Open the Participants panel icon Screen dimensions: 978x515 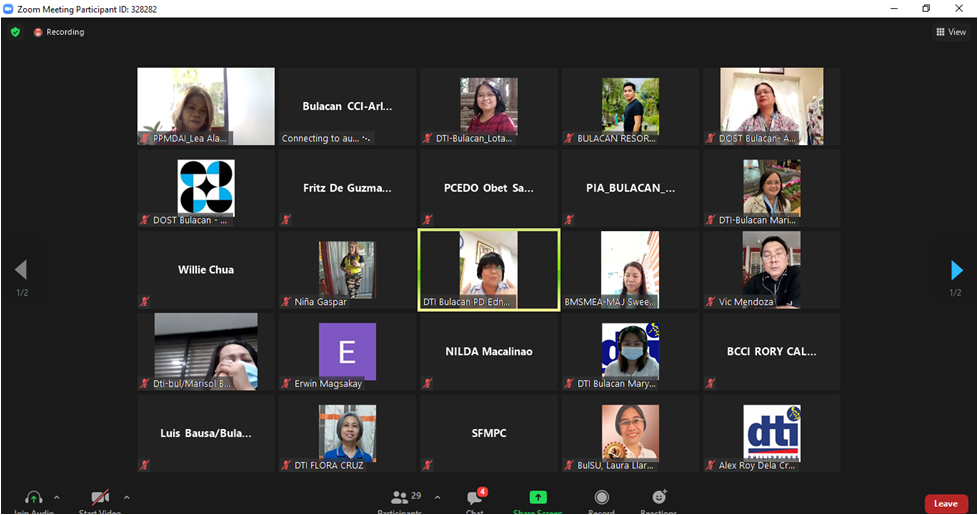(x=399, y=498)
